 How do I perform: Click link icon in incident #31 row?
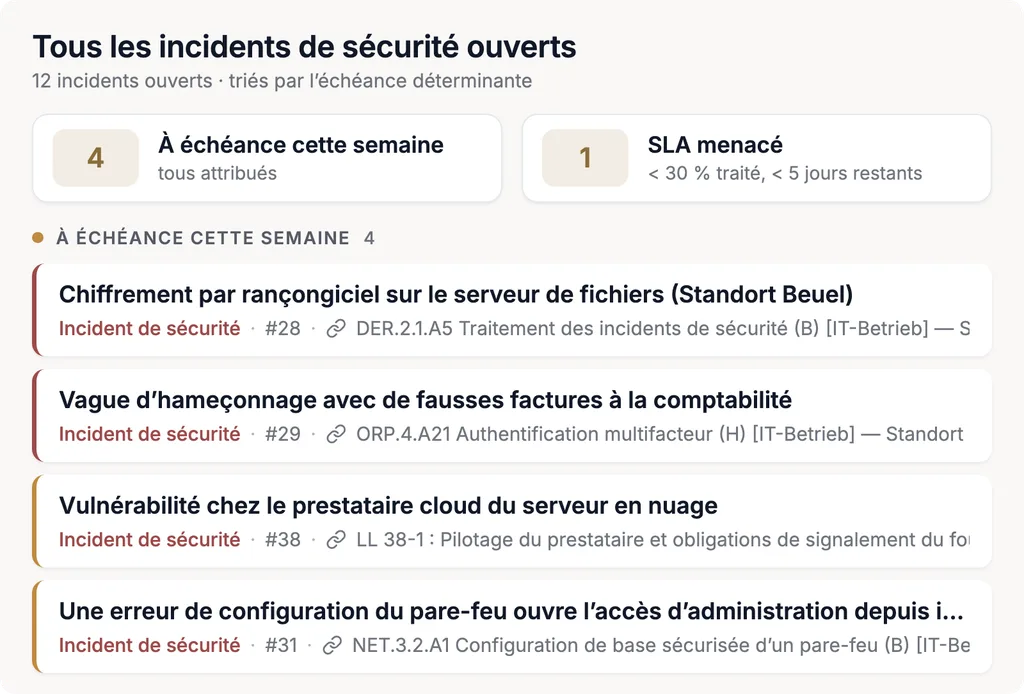pyautogui.click(x=332, y=646)
